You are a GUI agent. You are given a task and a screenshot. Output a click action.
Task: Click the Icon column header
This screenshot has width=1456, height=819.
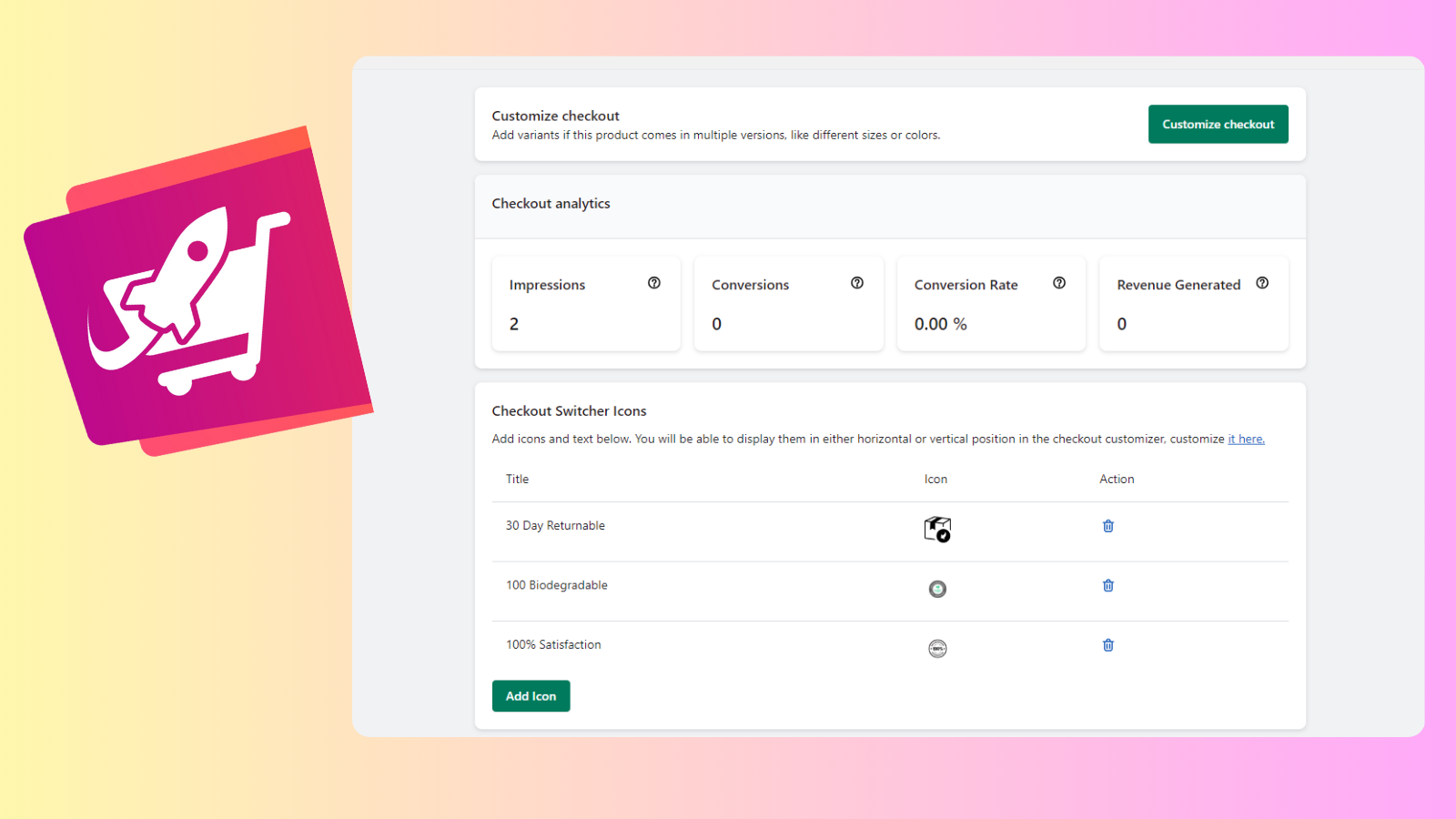point(935,479)
